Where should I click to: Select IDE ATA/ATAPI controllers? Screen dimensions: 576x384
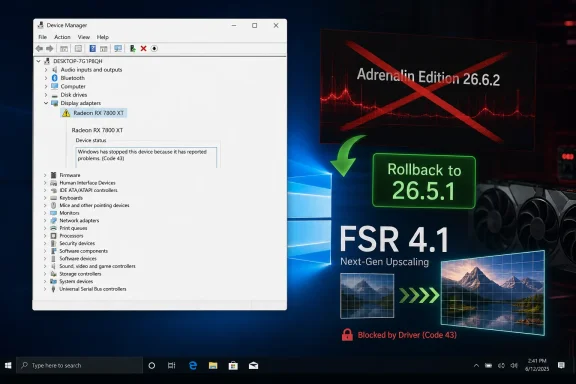[x=89, y=190]
